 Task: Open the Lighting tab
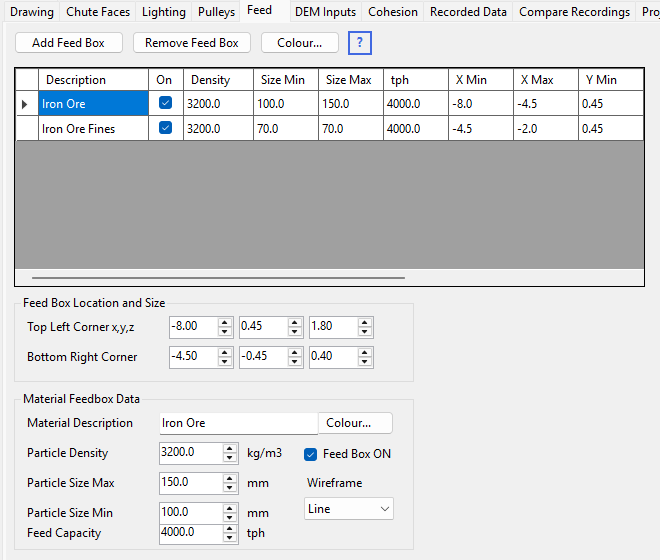pos(163,12)
